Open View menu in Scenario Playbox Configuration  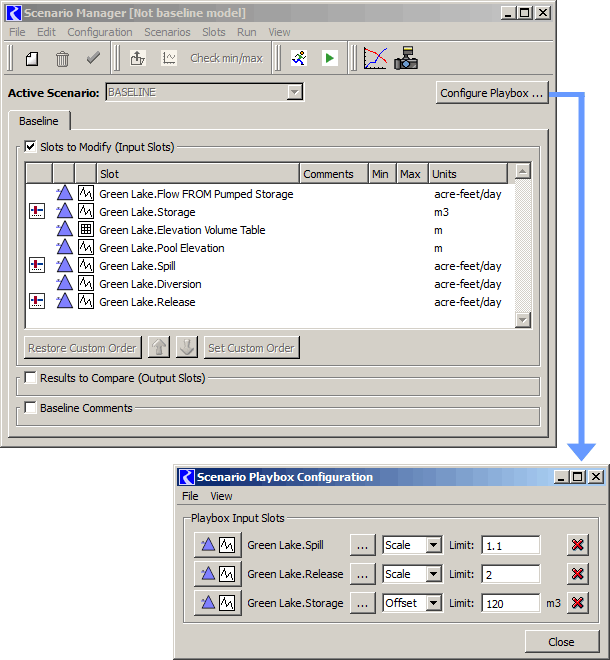coord(221,496)
